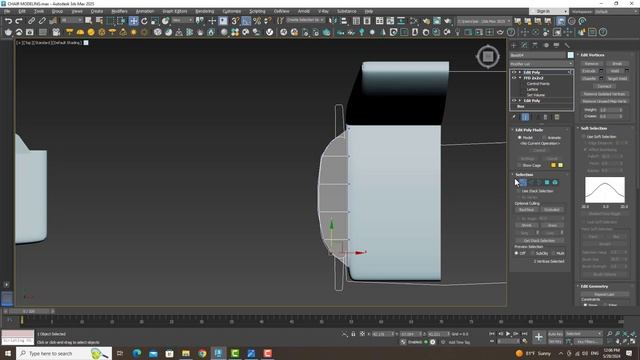The width and height of the screenshot is (640, 360).
Task: Open Select by Name dialog icon
Action: 99,21
